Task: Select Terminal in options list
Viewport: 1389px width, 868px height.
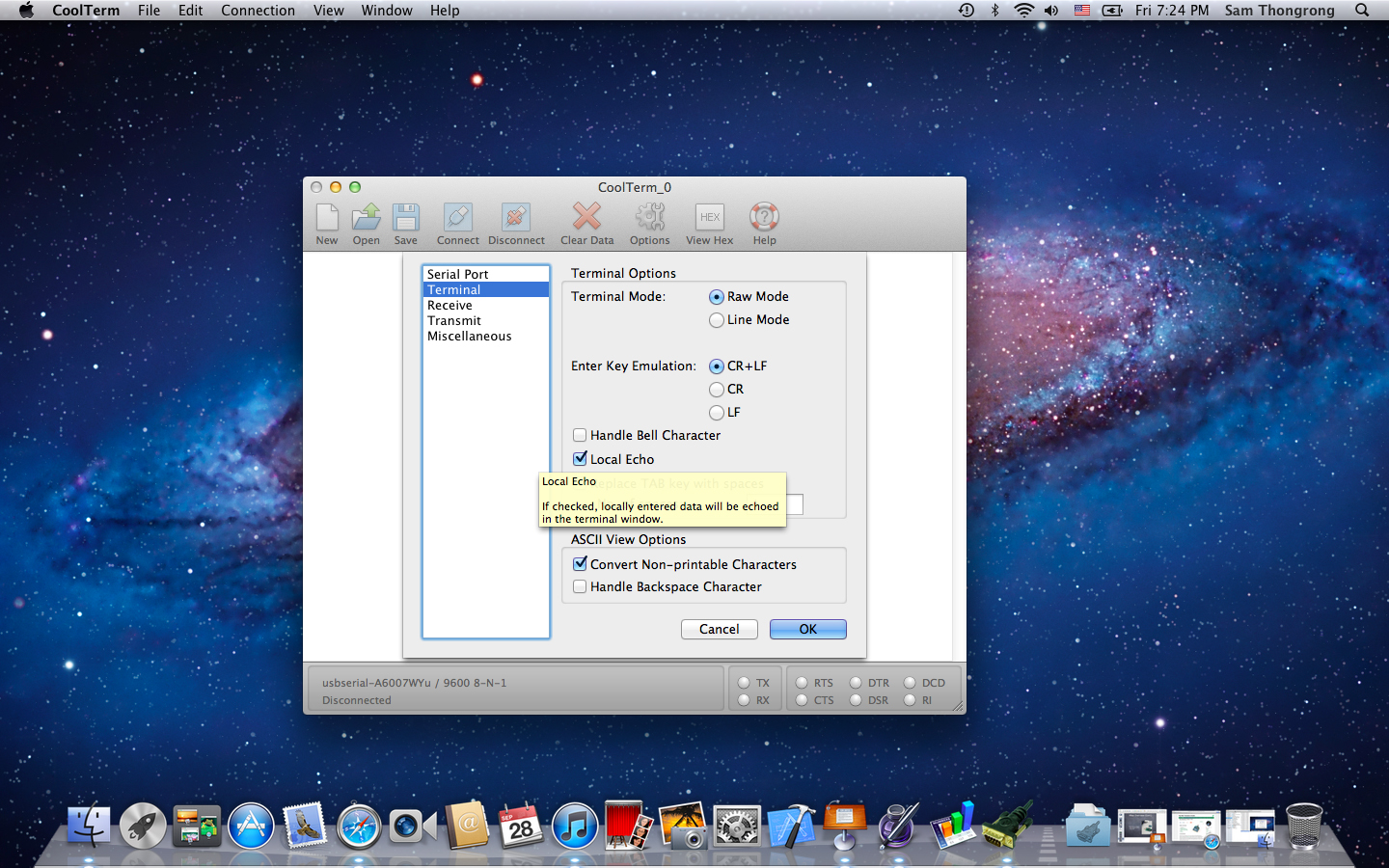Action: [486, 289]
